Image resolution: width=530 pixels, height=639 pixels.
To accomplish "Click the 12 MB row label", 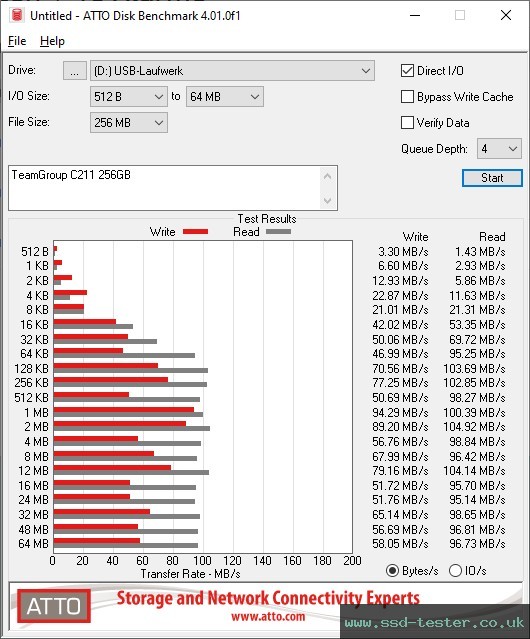I will (33, 471).
